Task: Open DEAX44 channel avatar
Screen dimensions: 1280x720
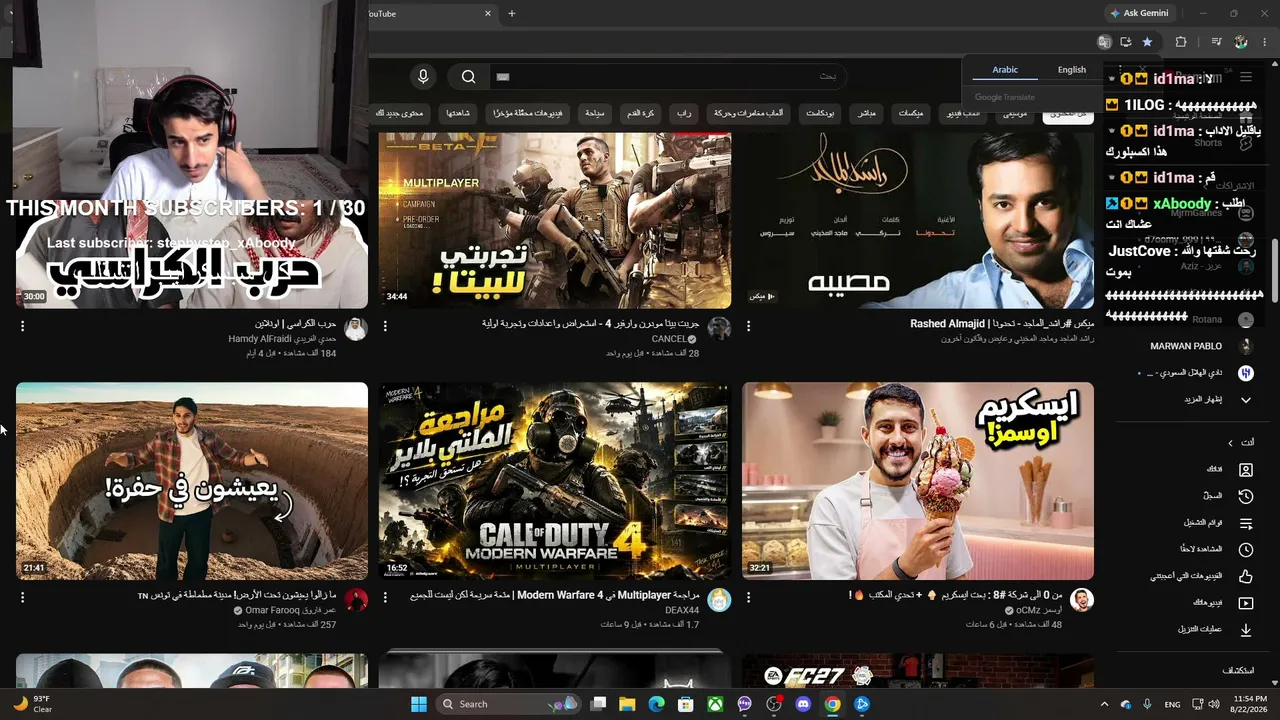Action: [x=719, y=600]
